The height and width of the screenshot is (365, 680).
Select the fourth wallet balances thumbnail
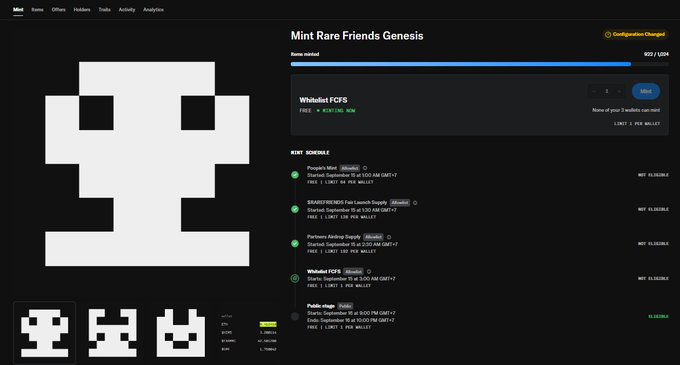tap(249, 332)
